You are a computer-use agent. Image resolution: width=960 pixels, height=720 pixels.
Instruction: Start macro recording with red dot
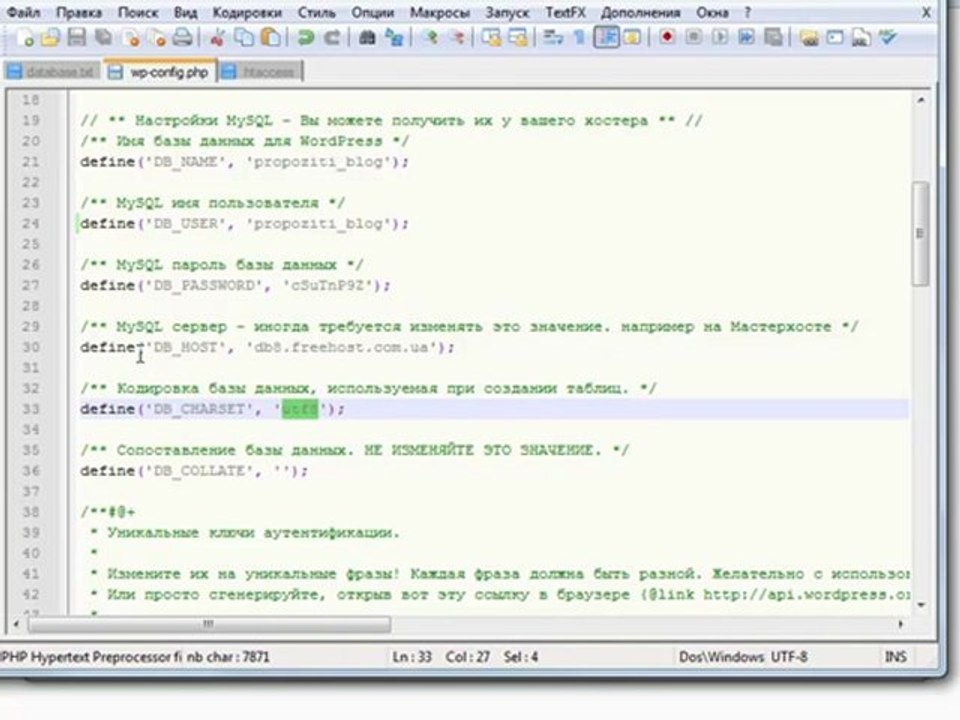[667, 38]
